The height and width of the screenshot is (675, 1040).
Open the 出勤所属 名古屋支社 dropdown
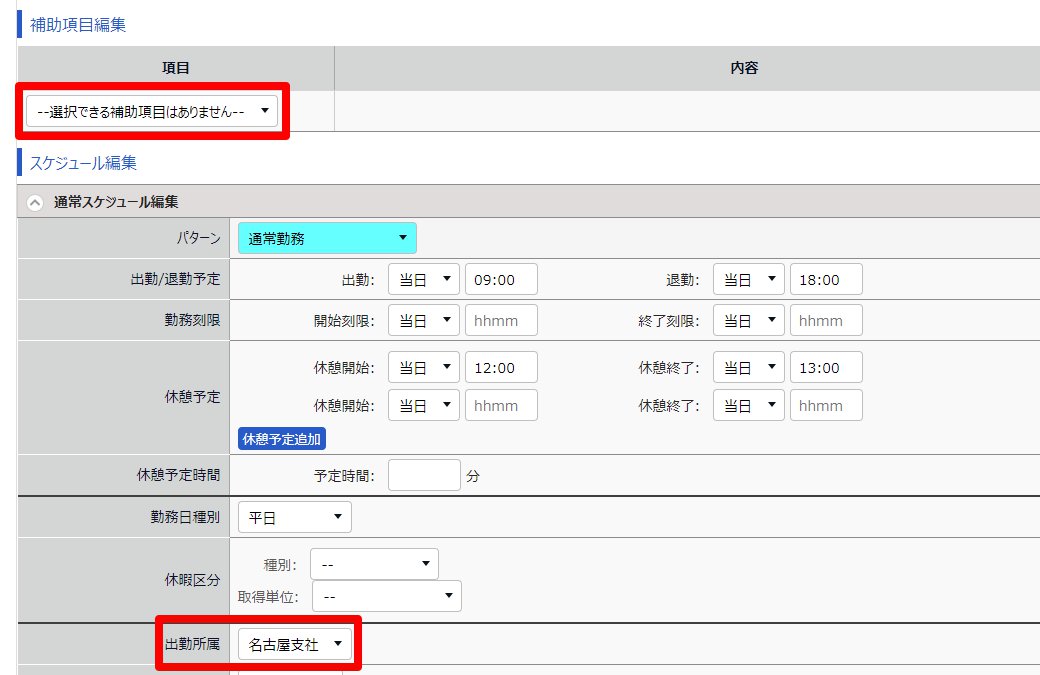[294, 644]
